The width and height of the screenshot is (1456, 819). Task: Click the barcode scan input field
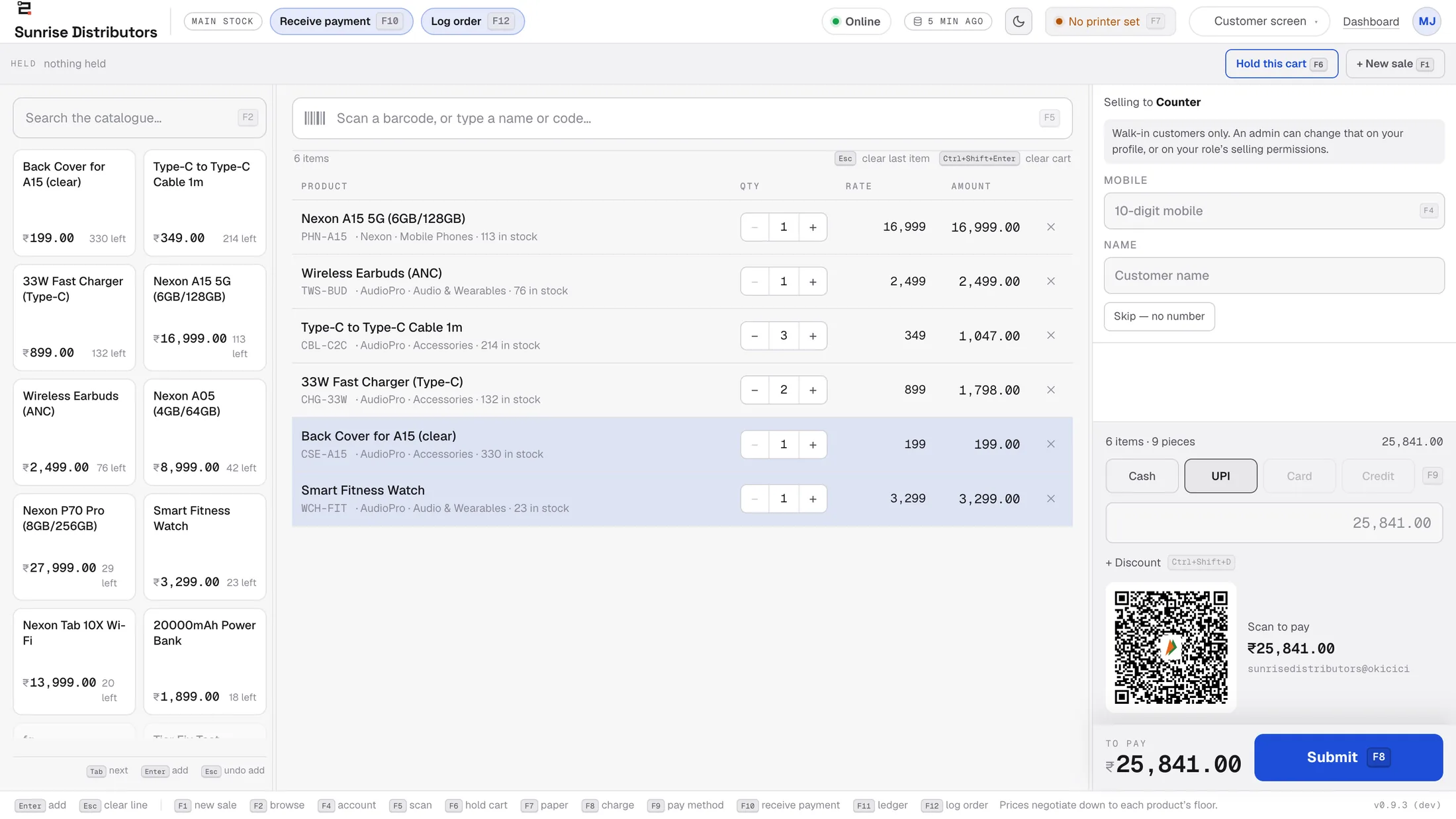click(x=682, y=118)
